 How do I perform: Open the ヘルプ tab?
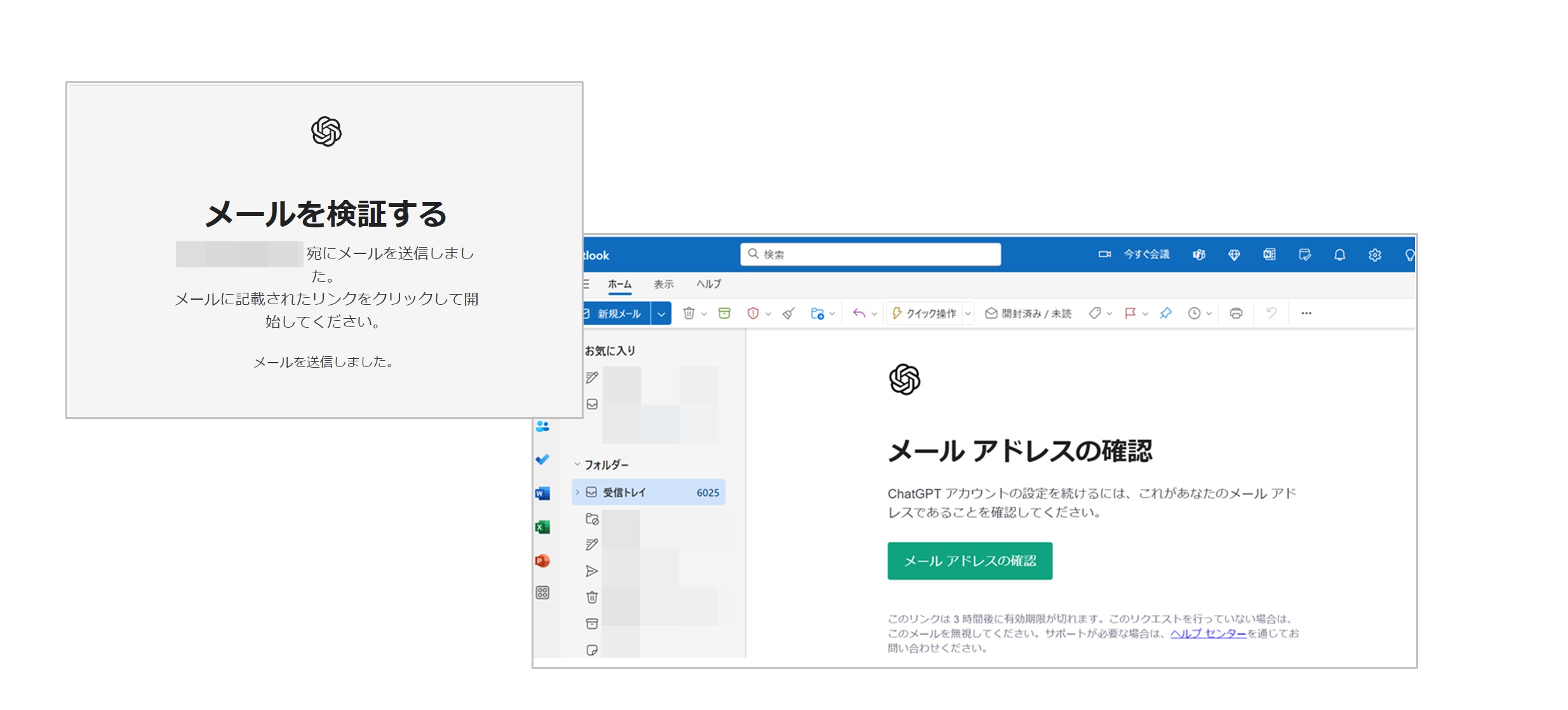(x=709, y=285)
